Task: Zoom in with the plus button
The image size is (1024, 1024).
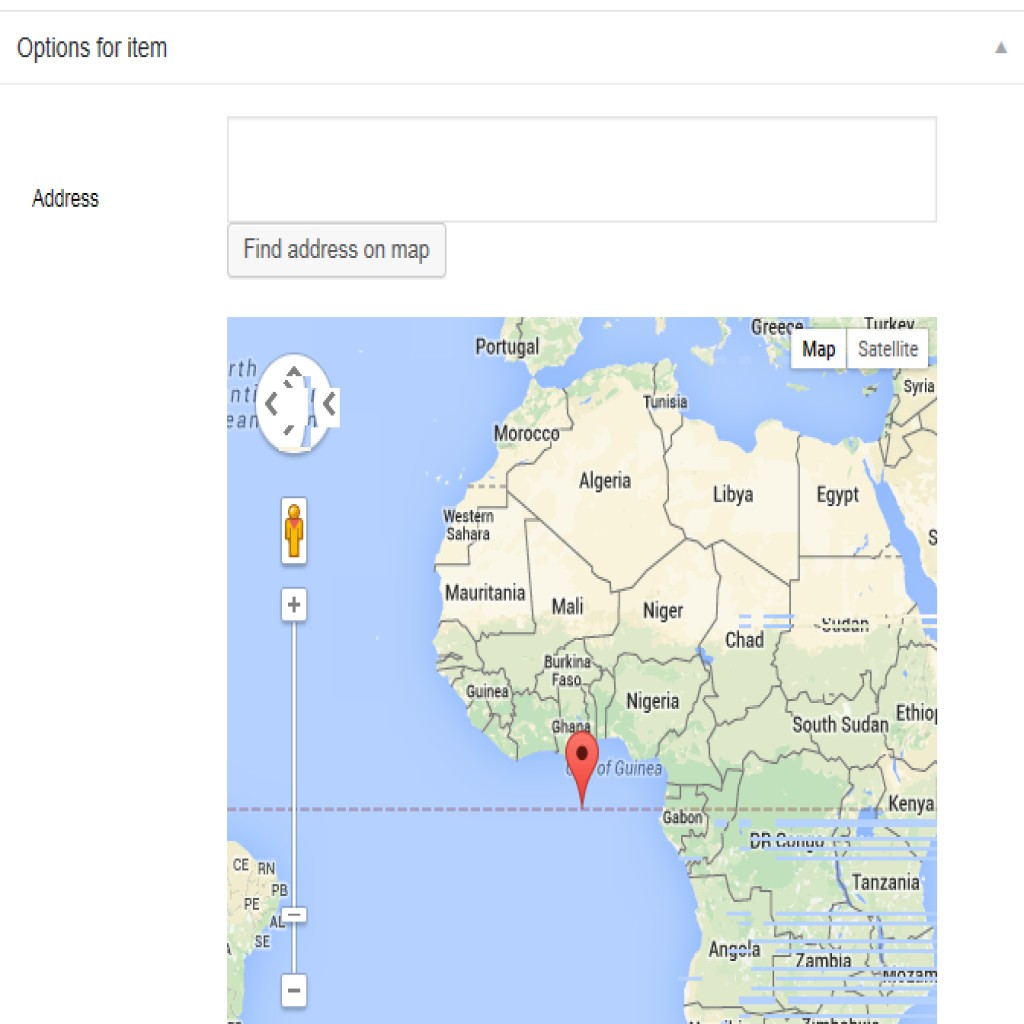Action: (x=294, y=605)
